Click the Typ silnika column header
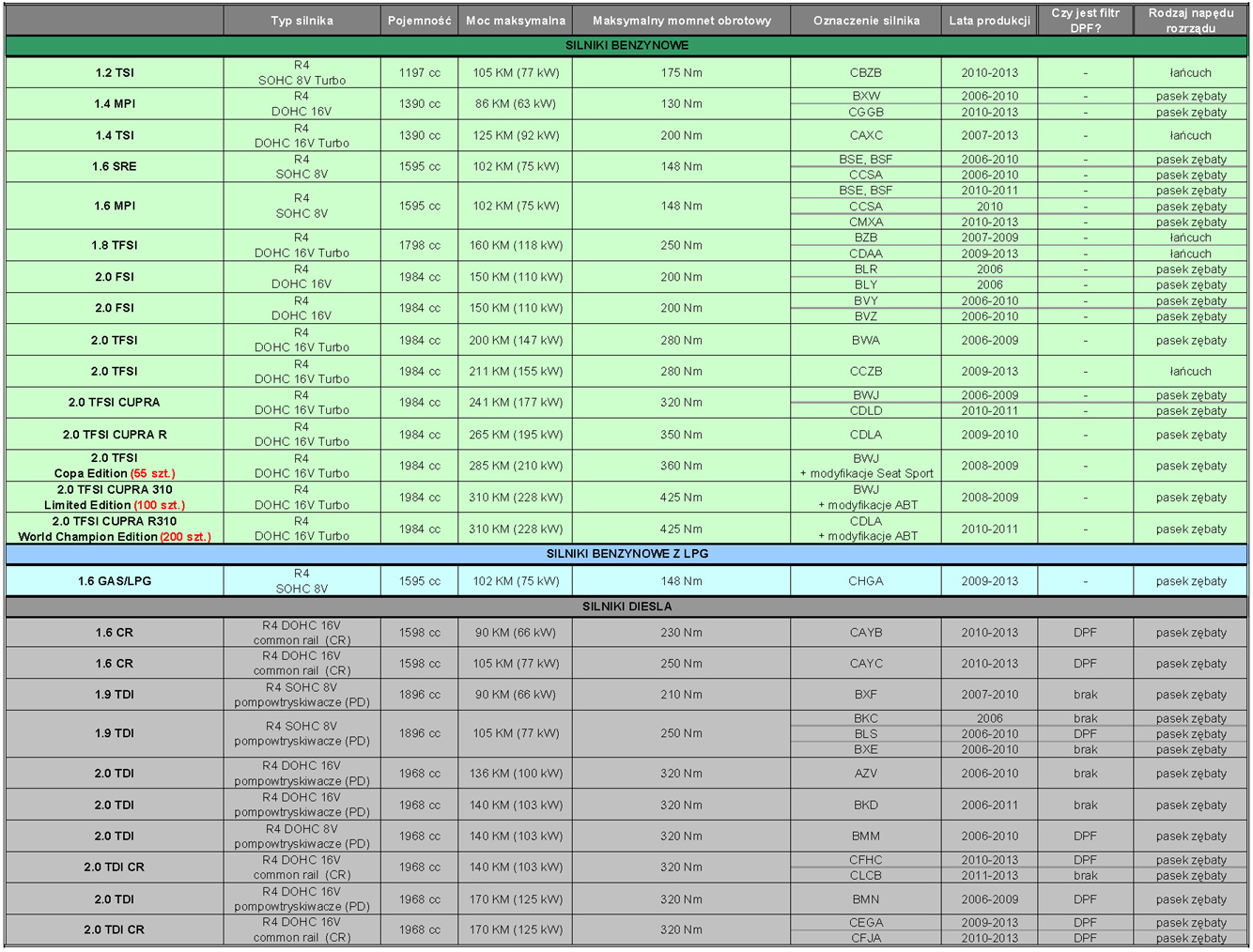The height and width of the screenshot is (952, 1253). (x=302, y=21)
